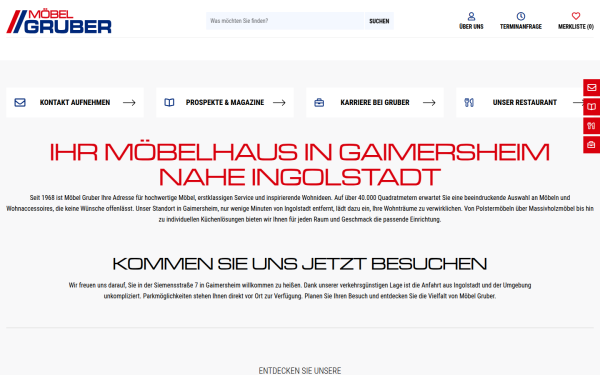Open KARRIERE BEI GRUBER card label
The height and width of the screenshot is (375, 600).
[375, 103]
